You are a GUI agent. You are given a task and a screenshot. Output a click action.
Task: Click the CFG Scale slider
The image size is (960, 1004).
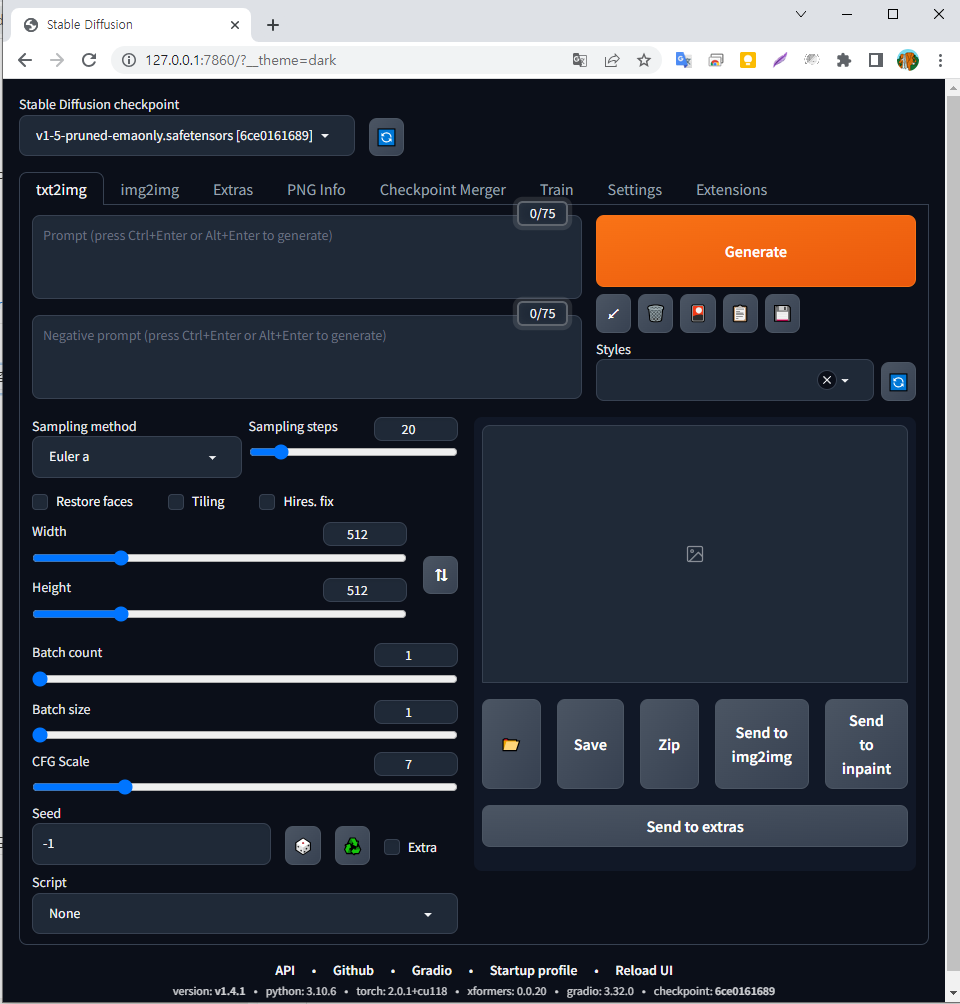[x=245, y=787]
